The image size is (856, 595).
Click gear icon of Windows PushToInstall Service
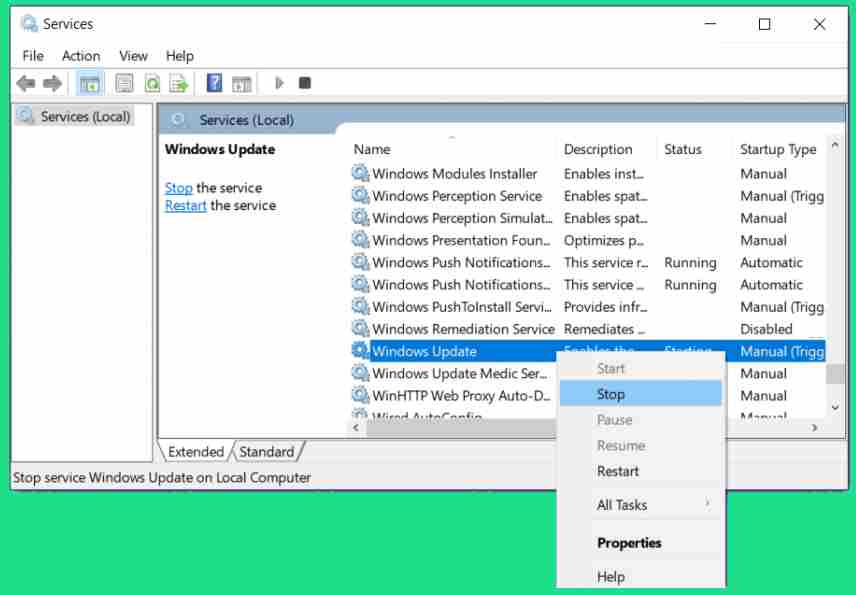360,306
